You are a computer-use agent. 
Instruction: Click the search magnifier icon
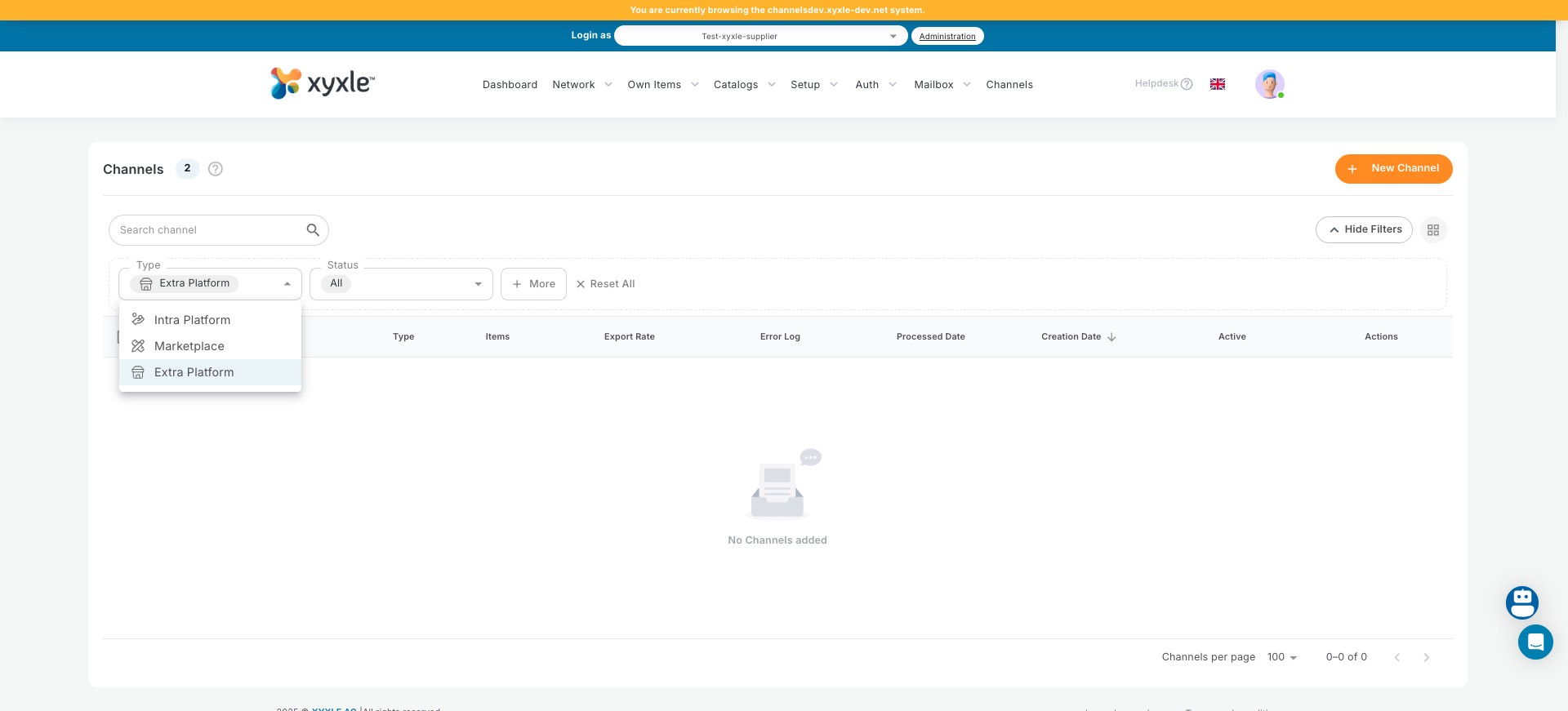pos(313,230)
